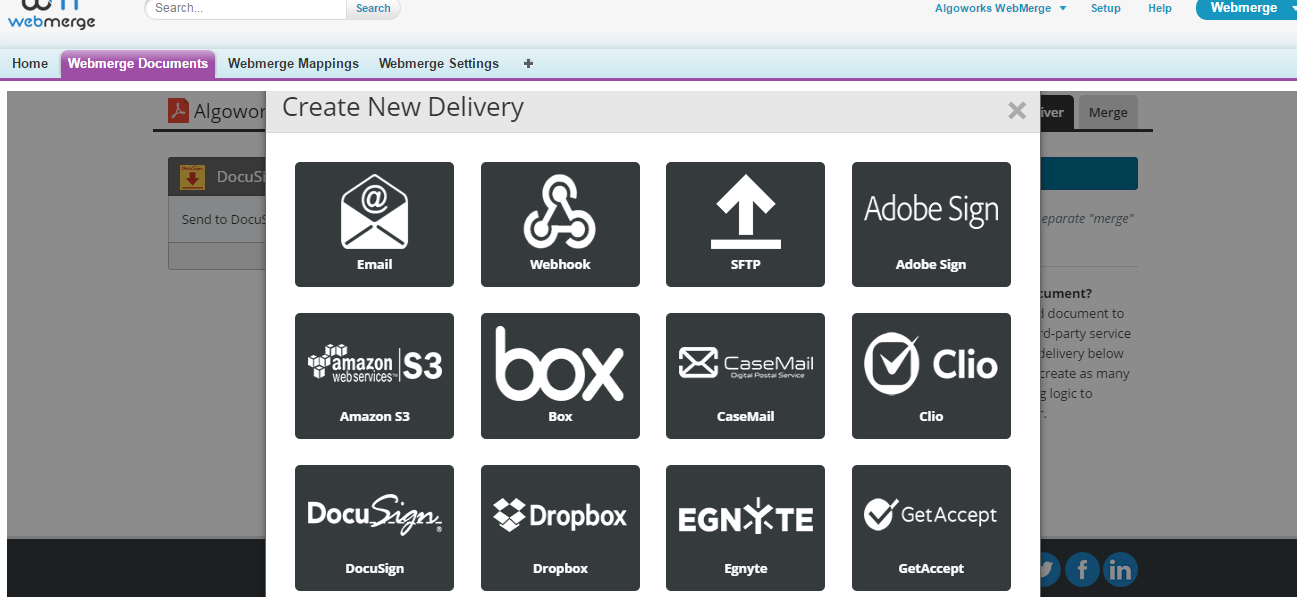Pick the SFTP upload delivery
Image resolution: width=1297 pixels, height=597 pixels.
click(745, 224)
